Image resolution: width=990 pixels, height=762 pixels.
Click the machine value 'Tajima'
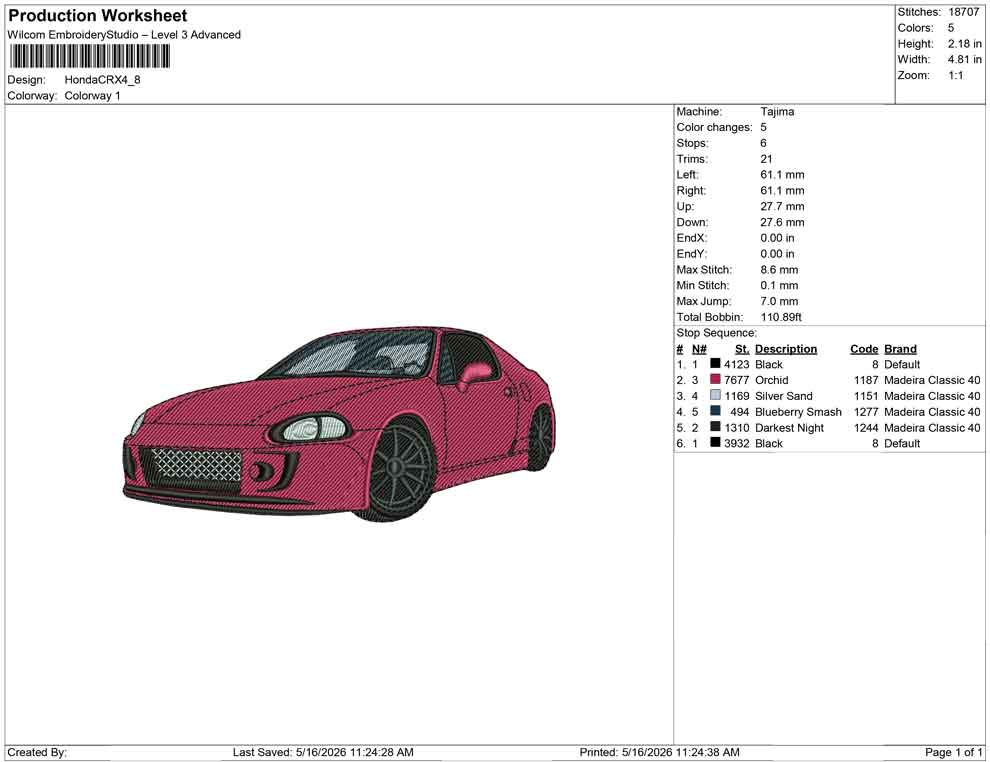777,111
